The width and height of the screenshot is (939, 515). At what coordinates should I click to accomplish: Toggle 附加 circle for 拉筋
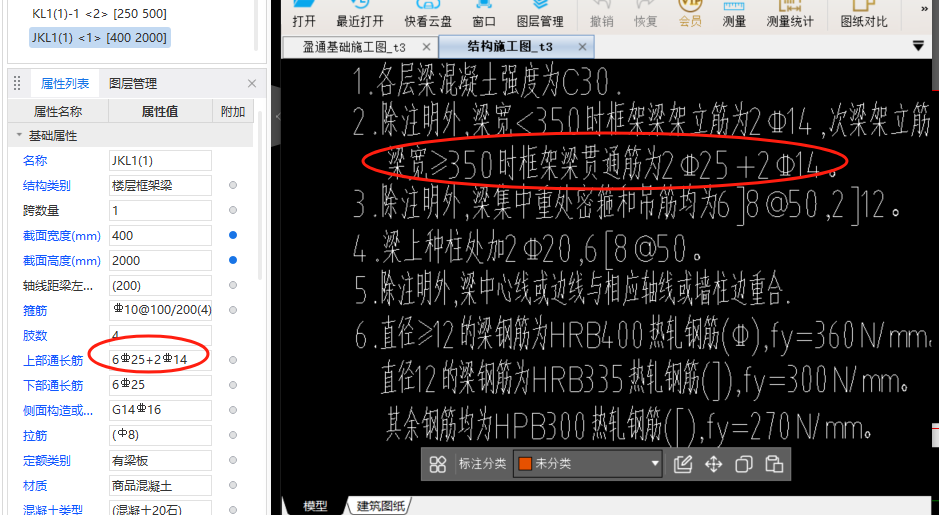[233, 435]
